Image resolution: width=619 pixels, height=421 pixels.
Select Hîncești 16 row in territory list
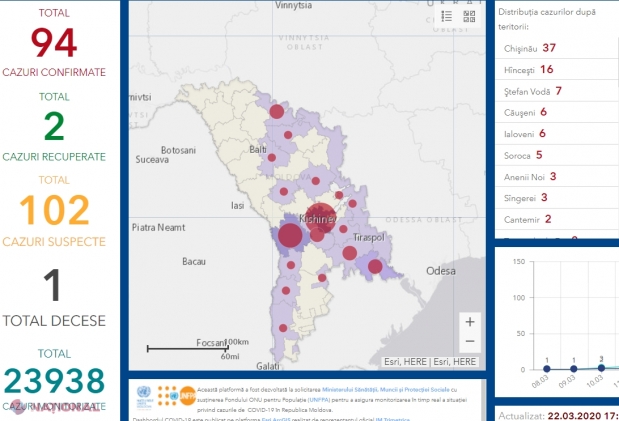tap(557, 70)
